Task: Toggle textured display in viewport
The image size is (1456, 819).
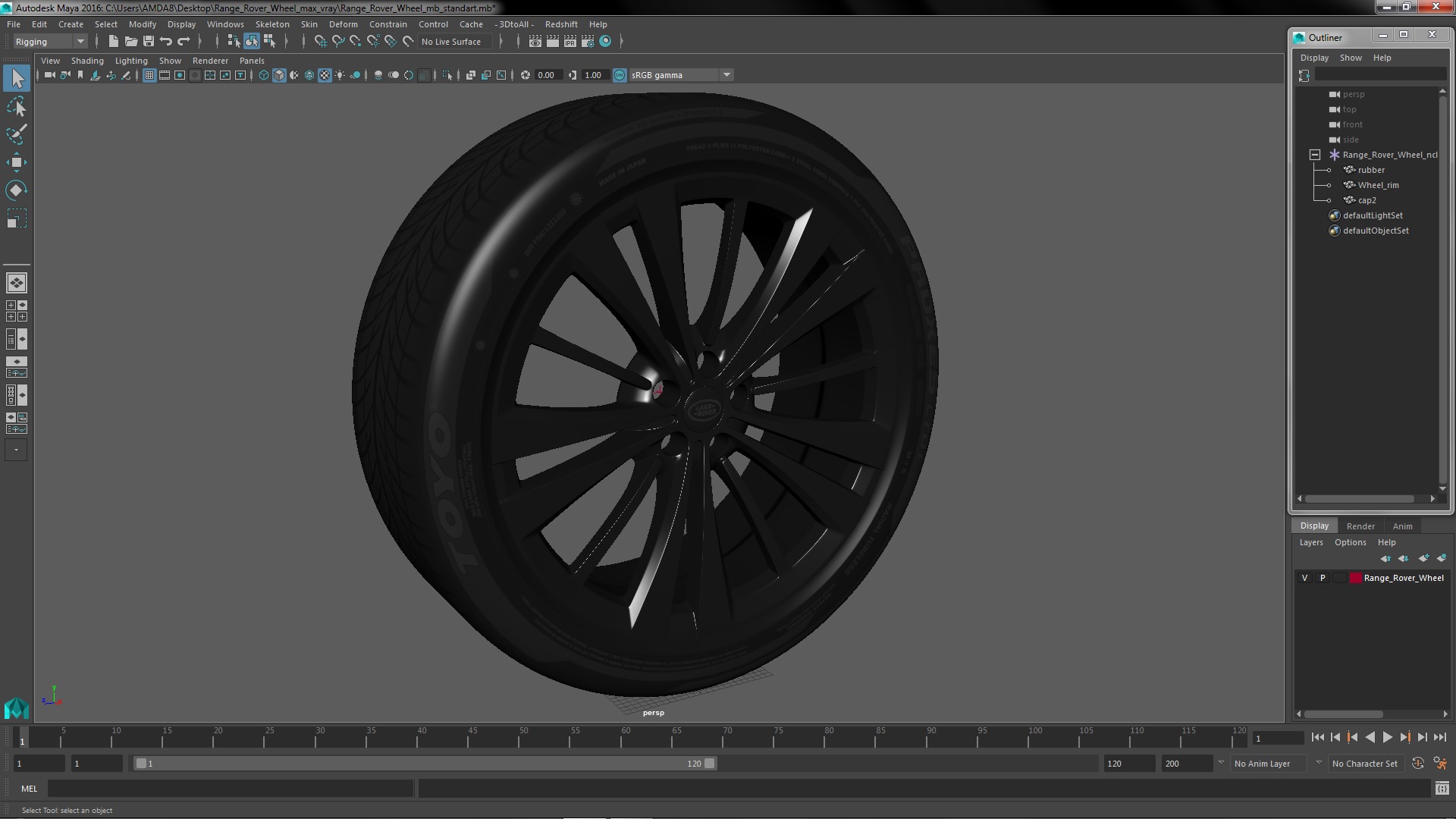Action: 325,75
